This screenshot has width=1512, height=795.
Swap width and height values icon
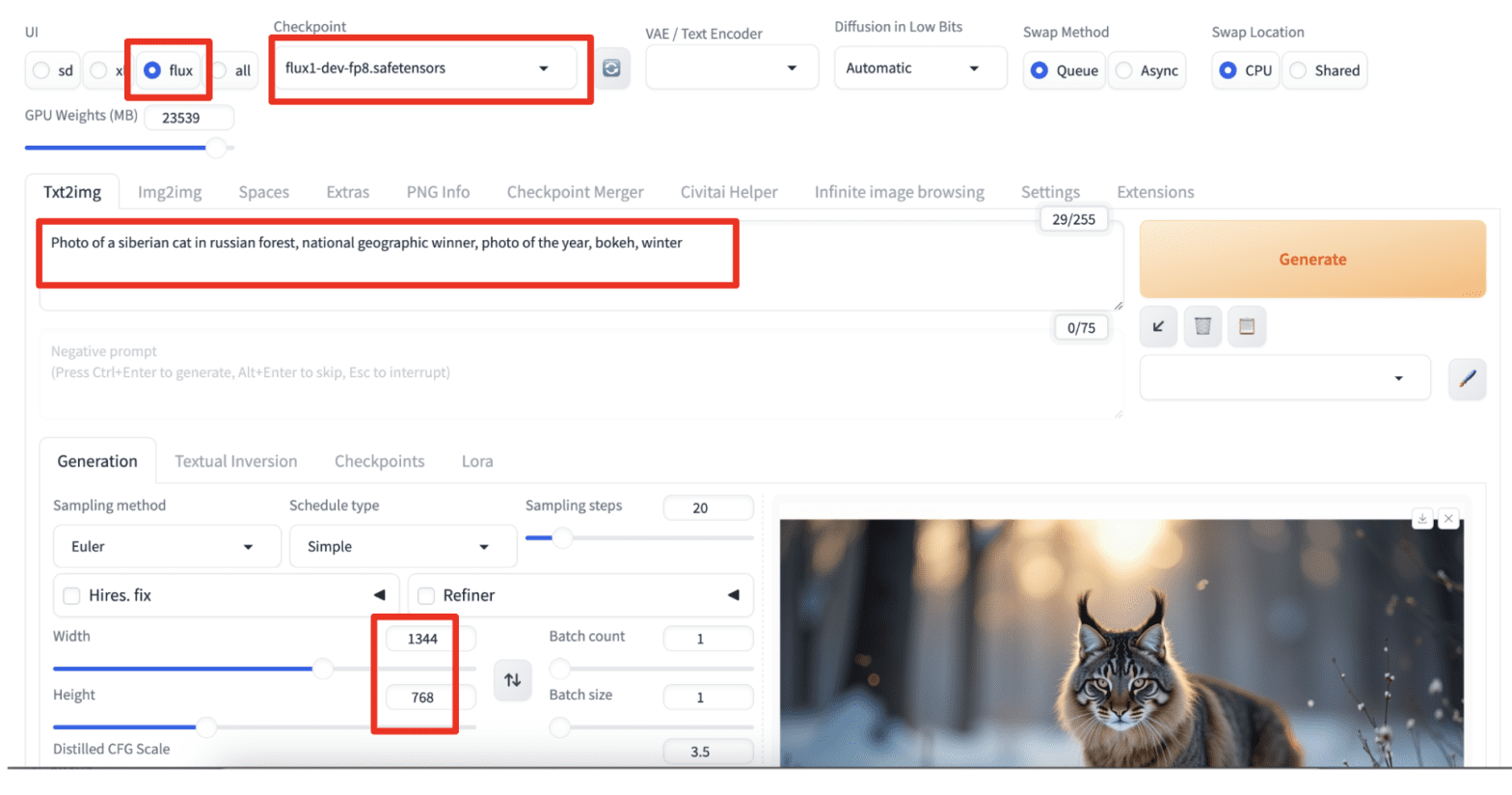[x=512, y=680]
